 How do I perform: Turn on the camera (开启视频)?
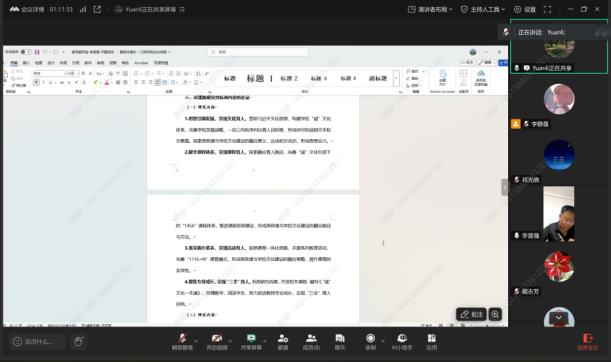217,342
